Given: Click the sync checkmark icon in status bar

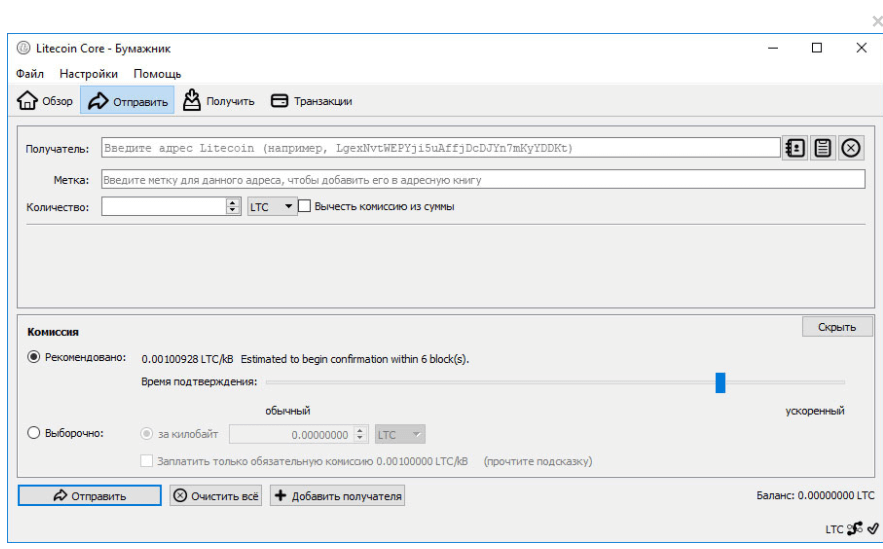Looking at the screenshot, I should pos(873,529).
